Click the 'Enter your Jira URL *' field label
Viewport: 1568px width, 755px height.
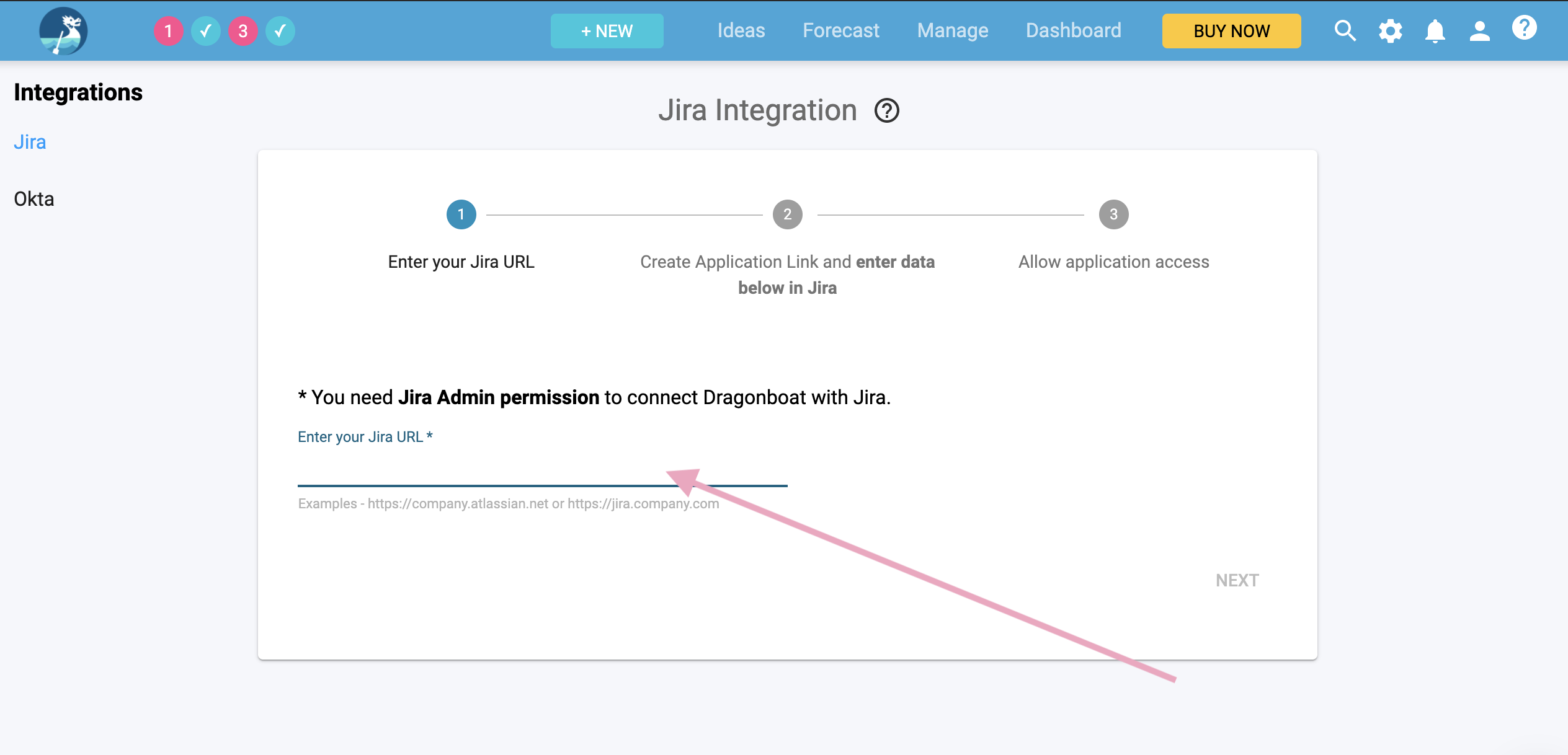pos(365,437)
